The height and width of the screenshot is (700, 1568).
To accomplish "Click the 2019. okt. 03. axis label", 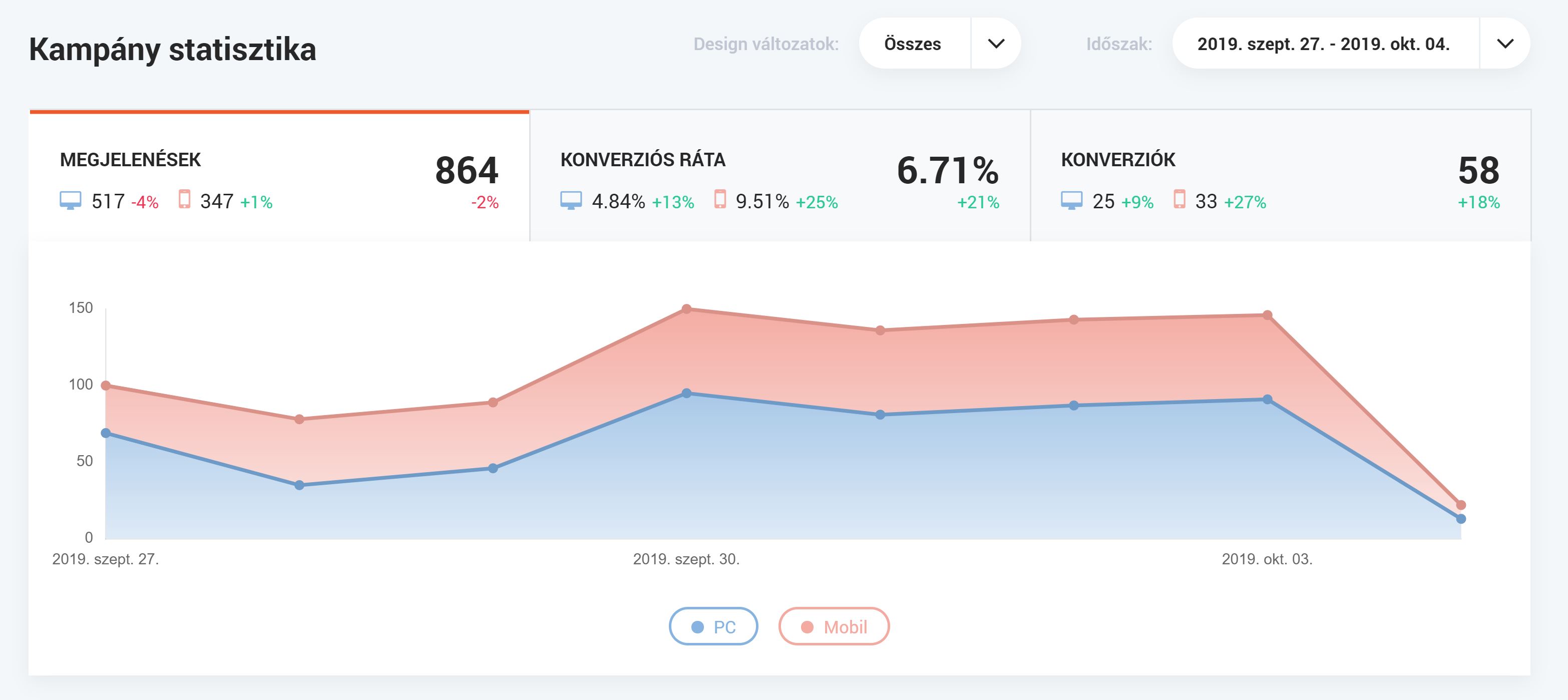I will pyautogui.click(x=1267, y=559).
